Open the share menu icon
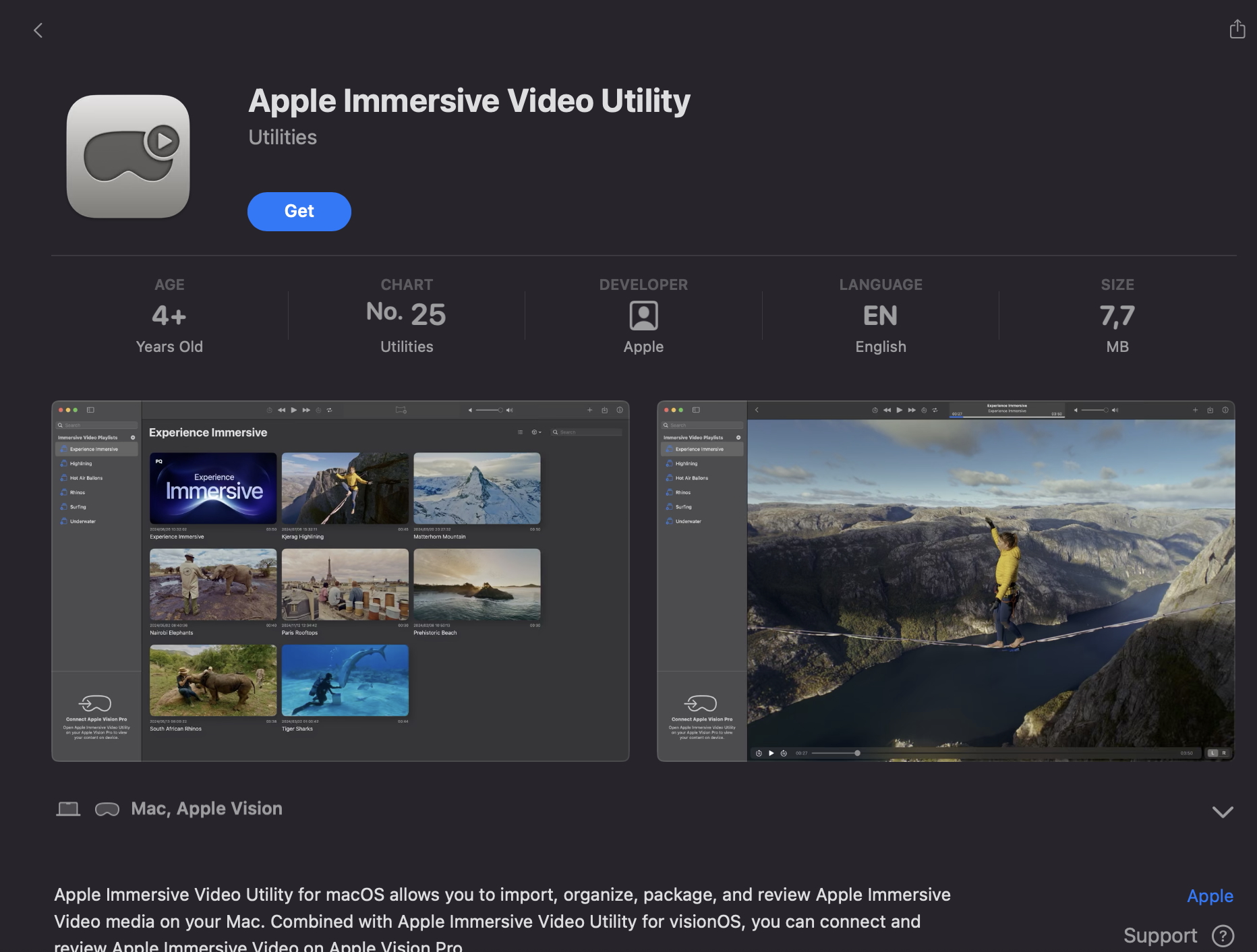Image resolution: width=1257 pixels, height=952 pixels. (1237, 29)
